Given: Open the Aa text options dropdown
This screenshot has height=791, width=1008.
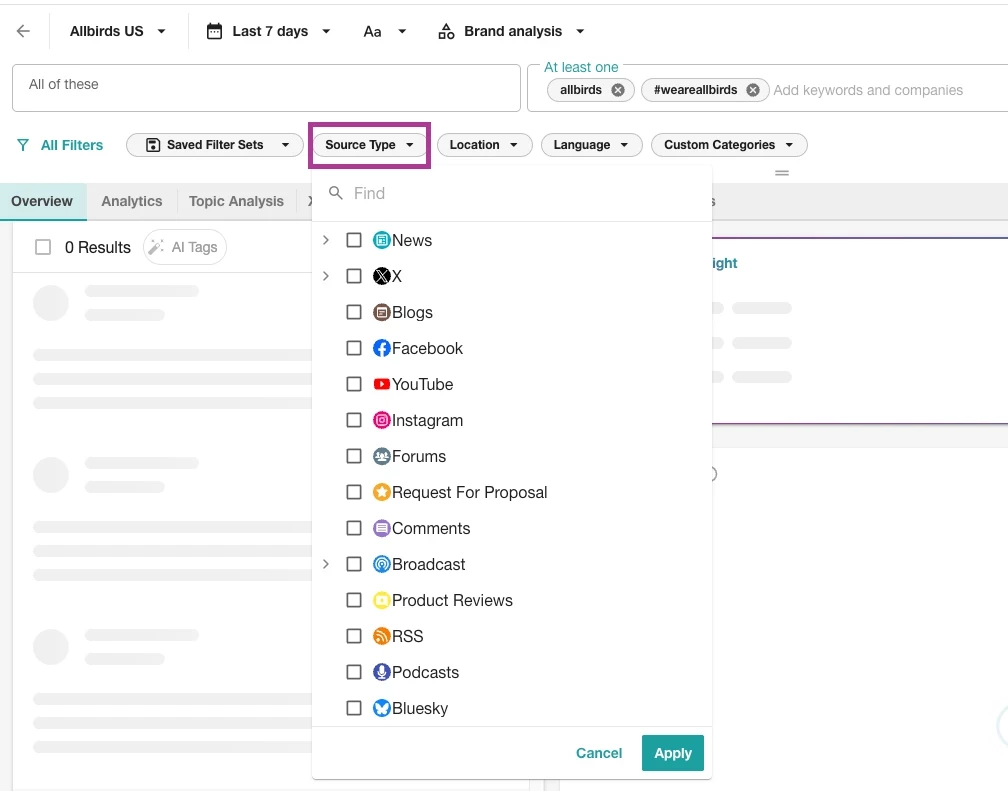Looking at the screenshot, I should [384, 31].
